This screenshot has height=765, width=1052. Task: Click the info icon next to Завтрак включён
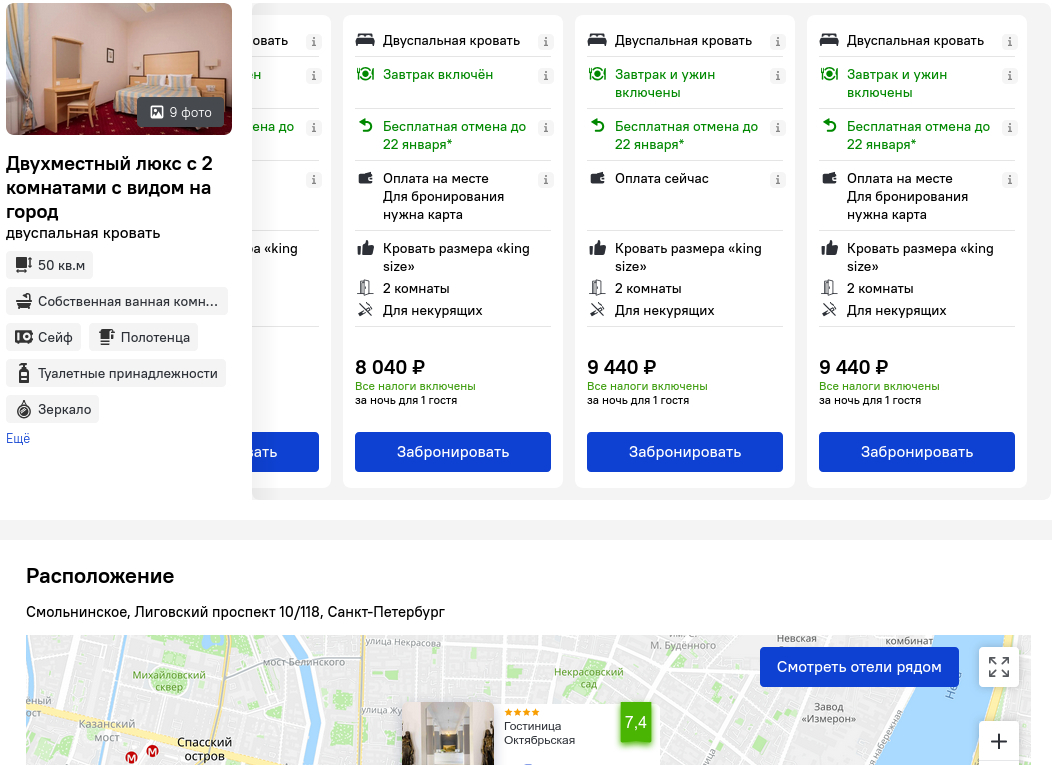[x=546, y=75]
